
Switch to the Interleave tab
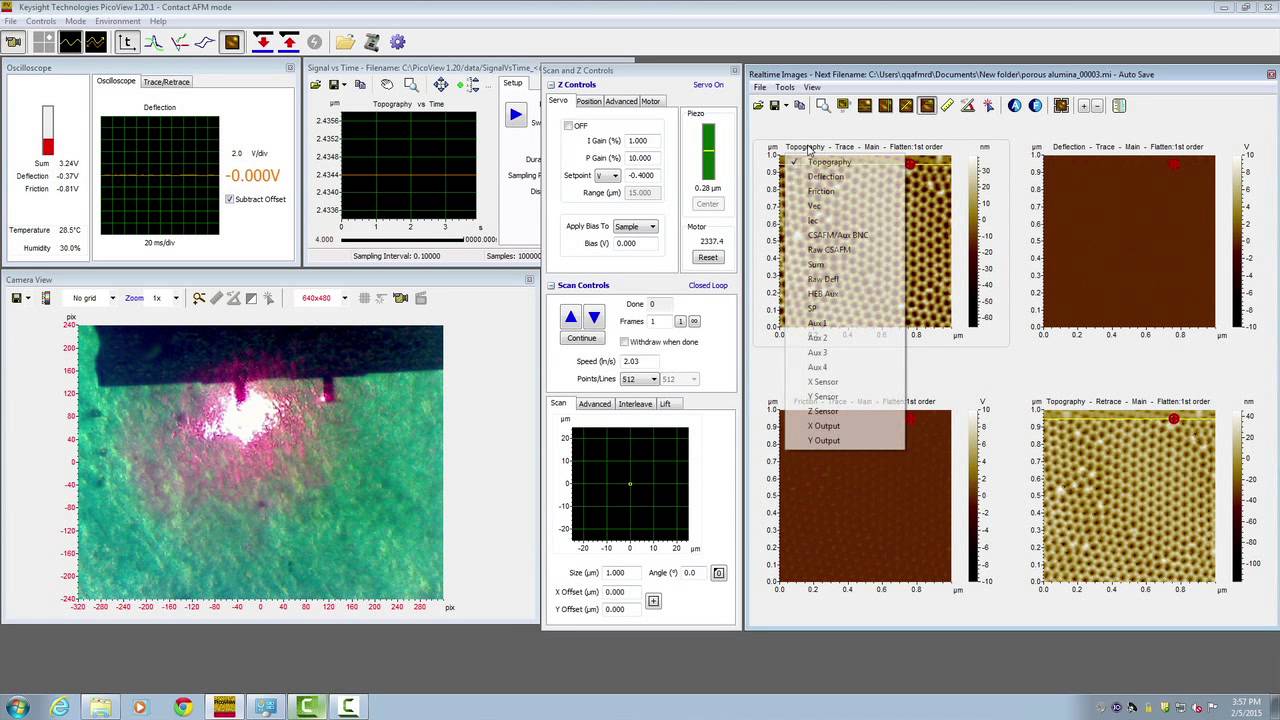click(635, 404)
